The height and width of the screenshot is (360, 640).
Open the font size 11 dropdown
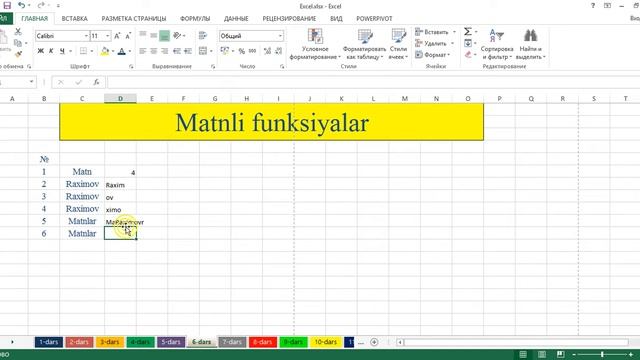pyautogui.click(x=108, y=36)
